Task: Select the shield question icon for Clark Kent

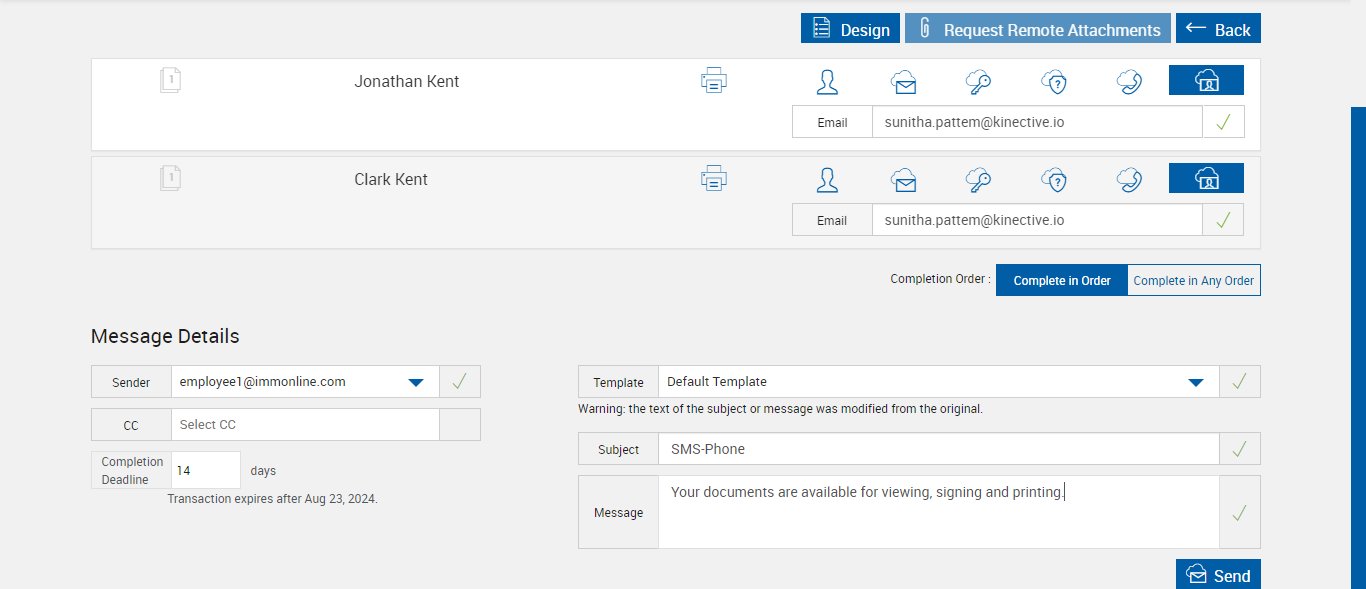Action: tap(1054, 180)
